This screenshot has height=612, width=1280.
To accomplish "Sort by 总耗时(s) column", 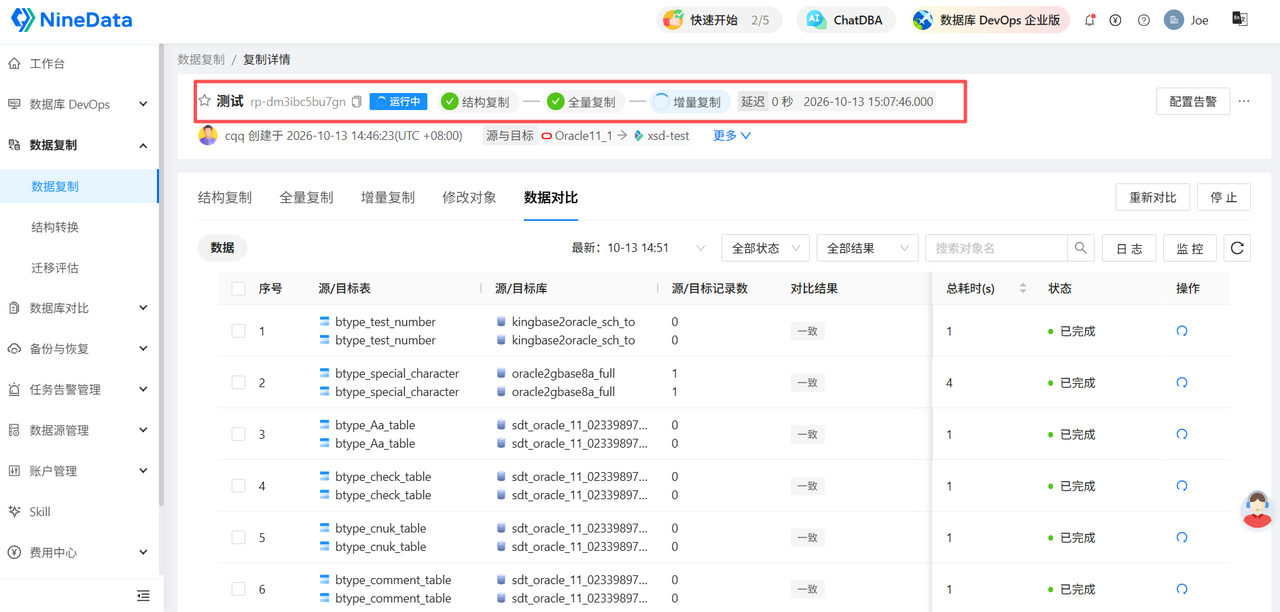I will 1022,288.
